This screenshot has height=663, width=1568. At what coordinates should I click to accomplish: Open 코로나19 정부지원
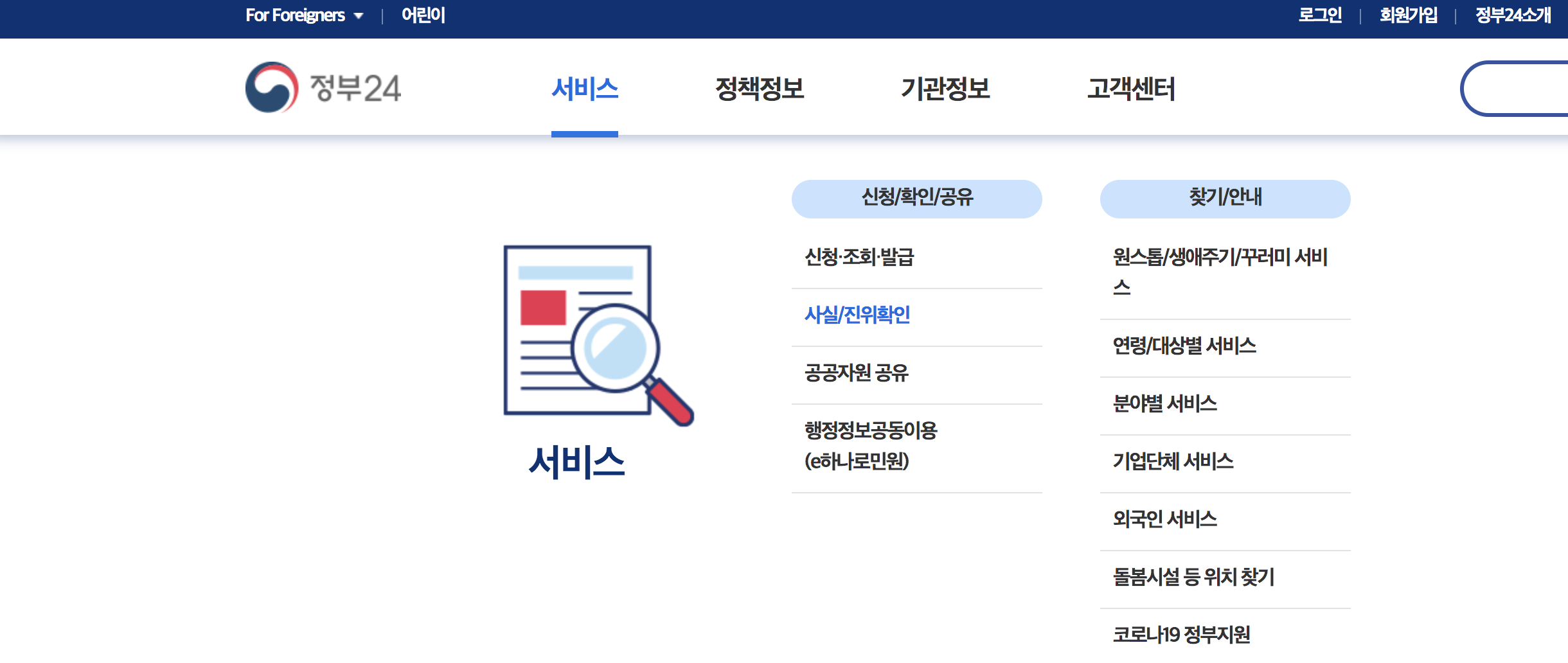[1182, 635]
